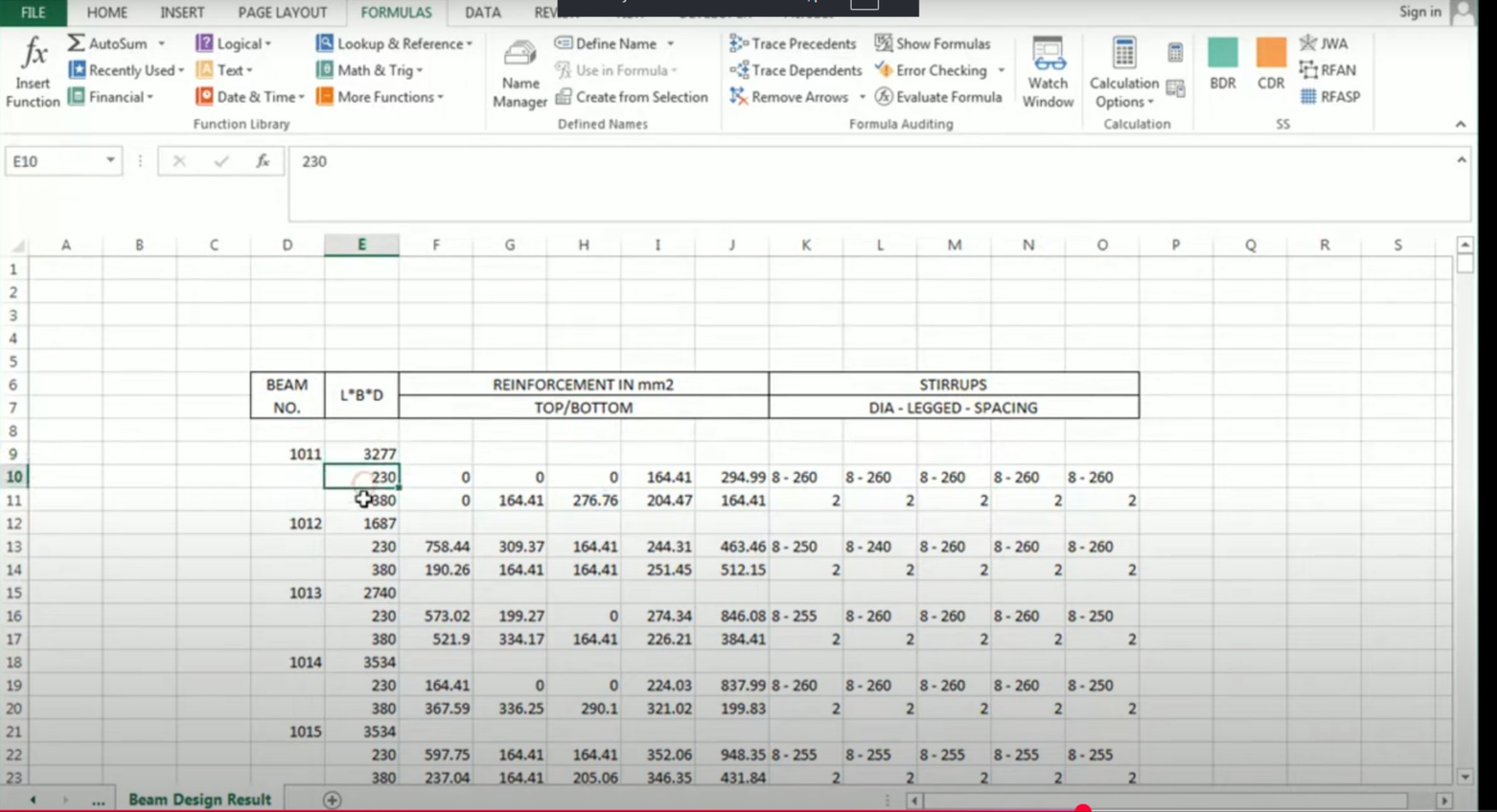Screen dimensions: 1497x812
Task: Switch to the DATA ribbon tab
Action: pyautogui.click(x=482, y=12)
